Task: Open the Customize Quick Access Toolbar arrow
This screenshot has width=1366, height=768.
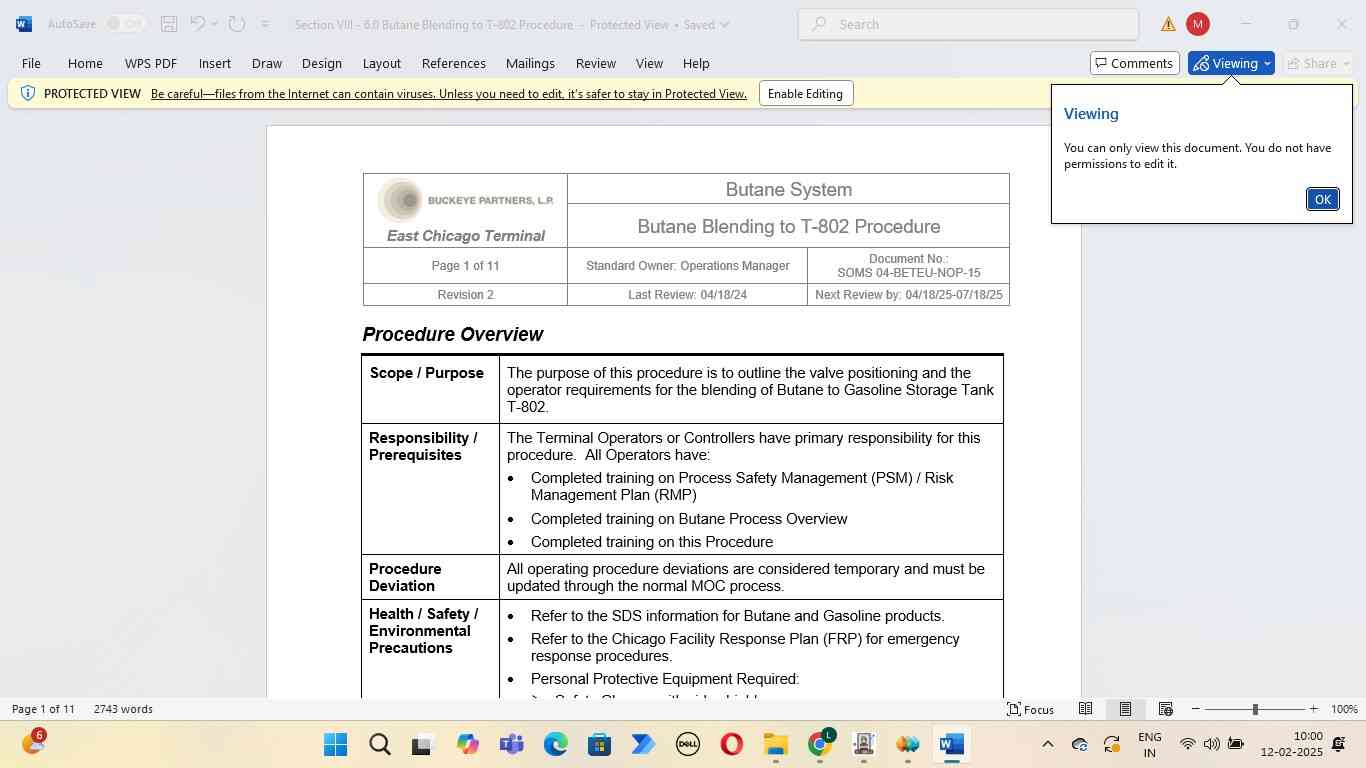Action: [x=265, y=24]
